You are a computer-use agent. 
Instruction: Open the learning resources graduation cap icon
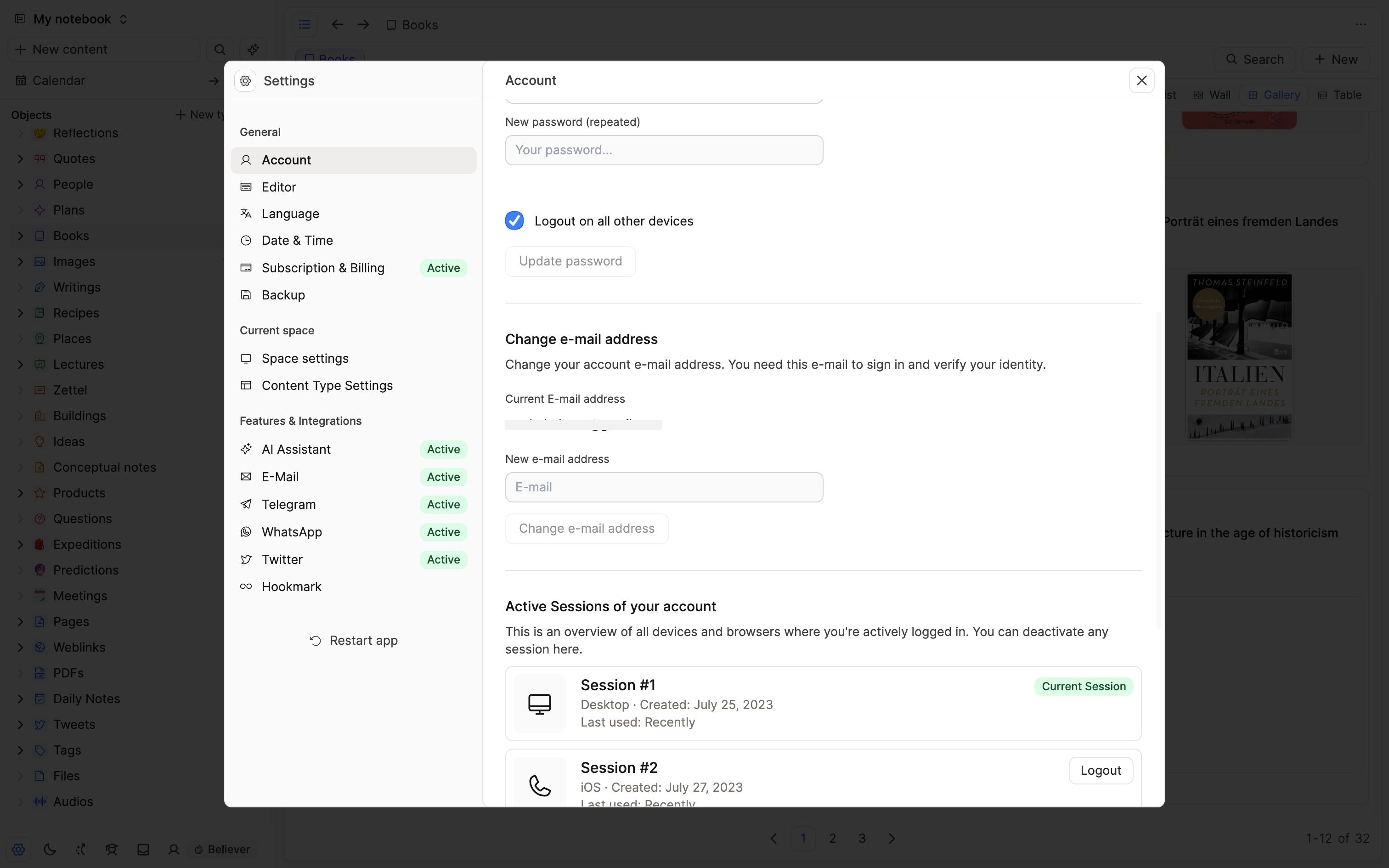(111, 849)
